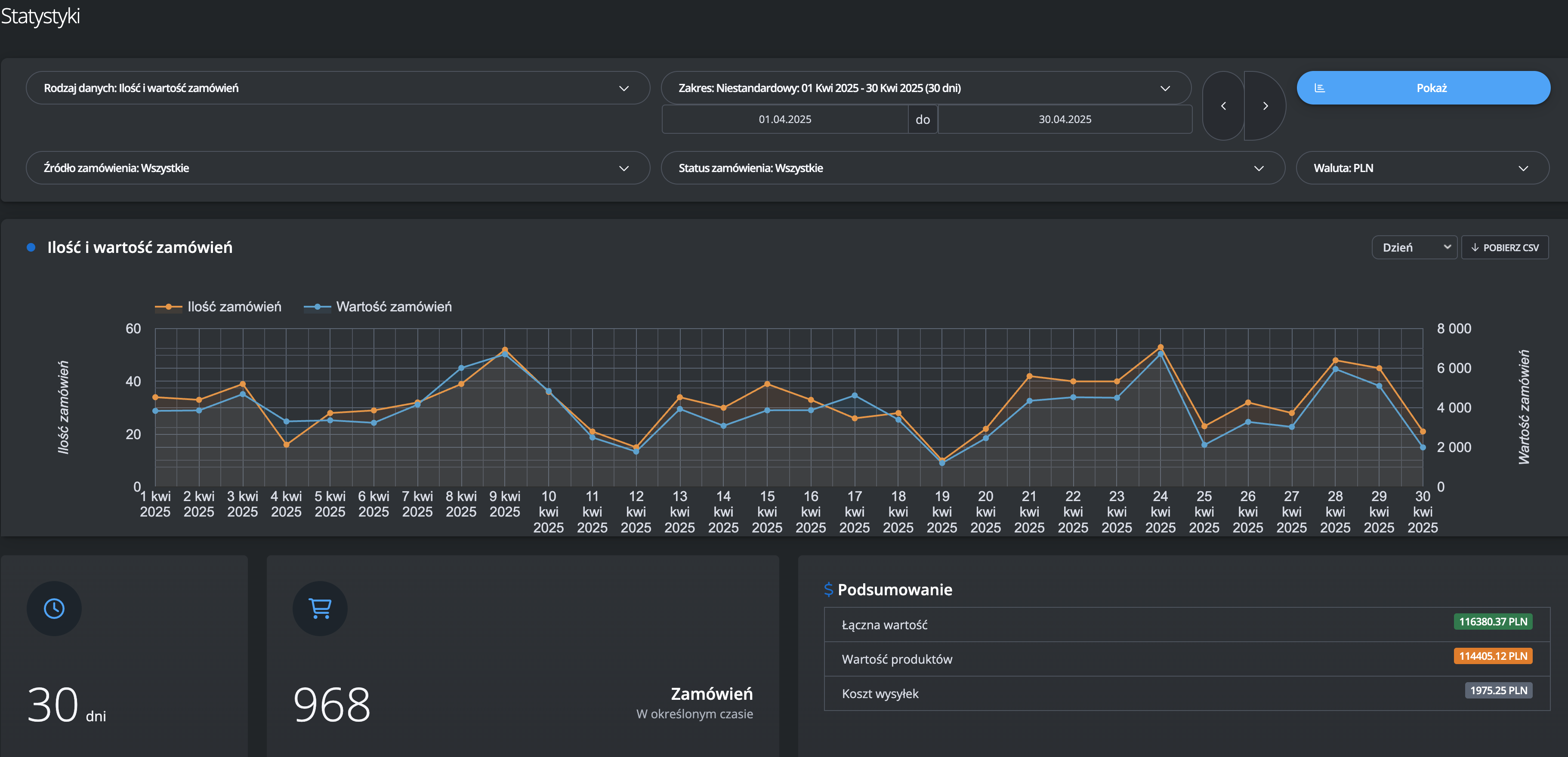Click the start date field 01.04.2025
Viewport: 1568px width, 757px height.
click(x=784, y=119)
